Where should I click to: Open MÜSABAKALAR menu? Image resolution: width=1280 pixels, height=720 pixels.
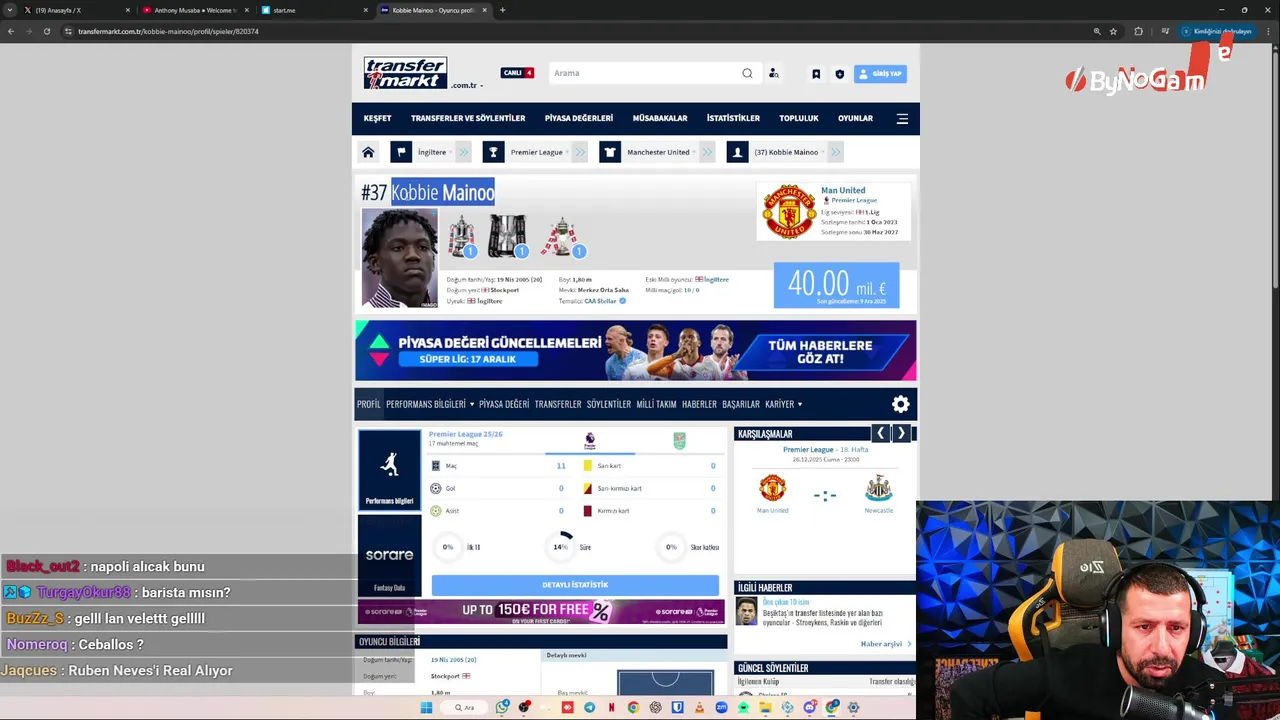[660, 118]
